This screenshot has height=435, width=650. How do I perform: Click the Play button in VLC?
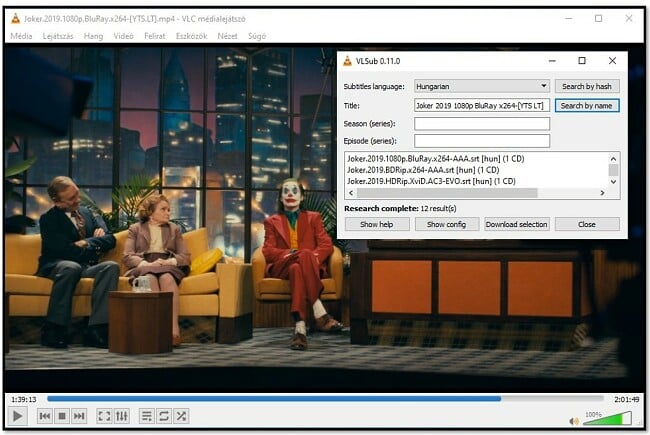point(17,416)
